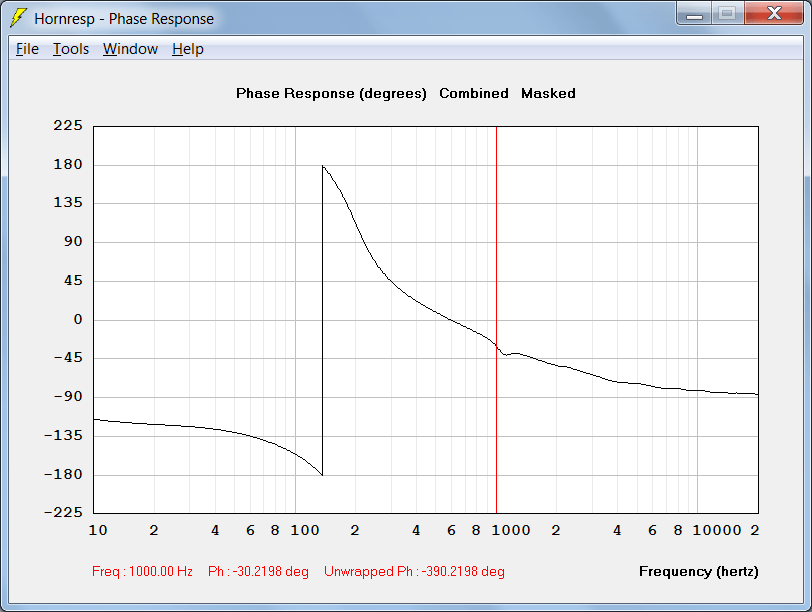Click the 0 y-axis label
This screenshot has width=812, height=612.
click(x=78, y=319)
